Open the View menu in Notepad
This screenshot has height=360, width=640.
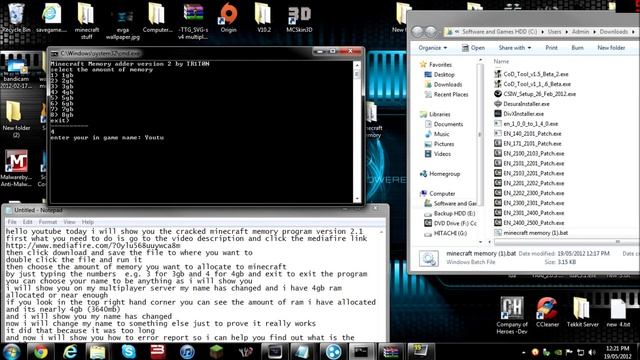pyautogui.click(x=69, y=222)
